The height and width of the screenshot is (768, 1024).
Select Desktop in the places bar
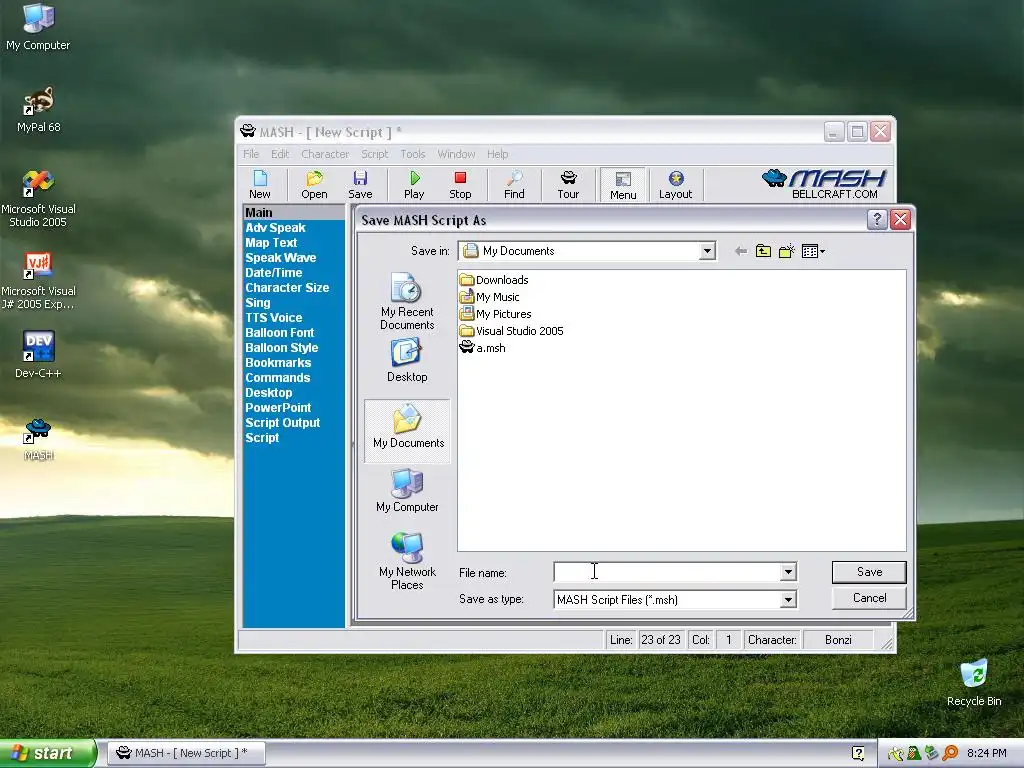click(407, 360)
